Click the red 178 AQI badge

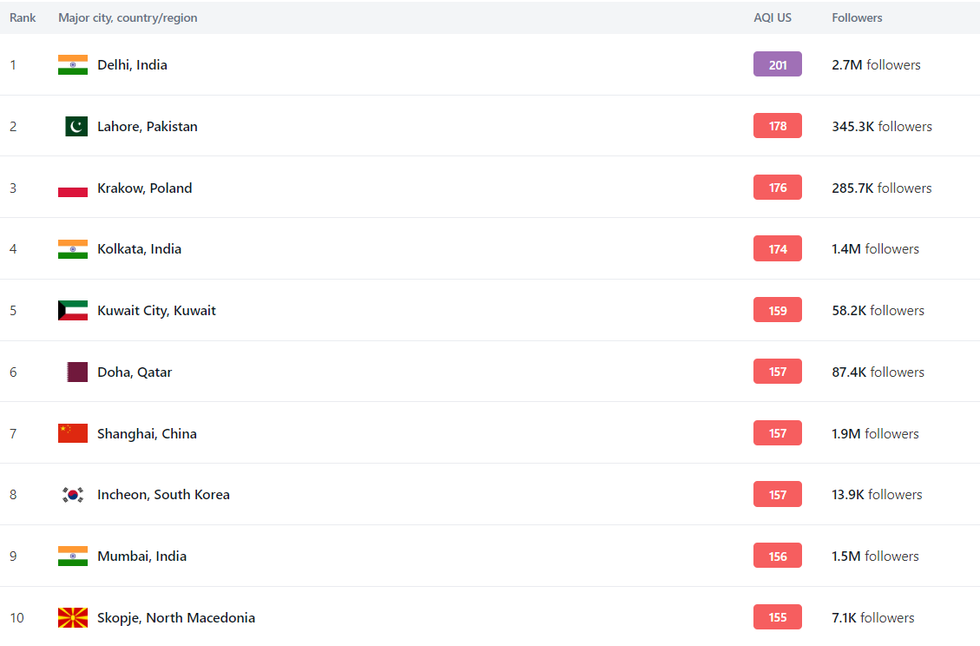coord(777,127)
